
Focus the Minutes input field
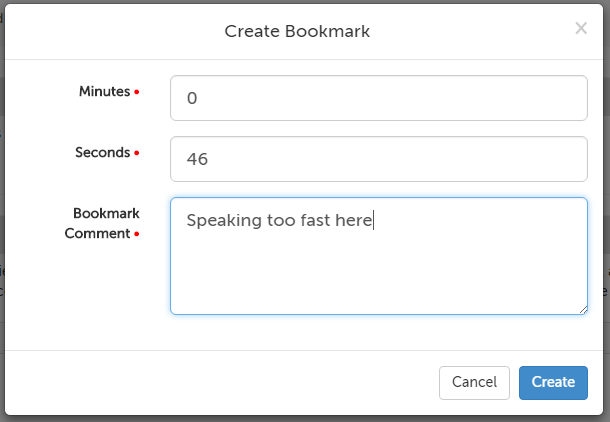(x=378, y=98)
